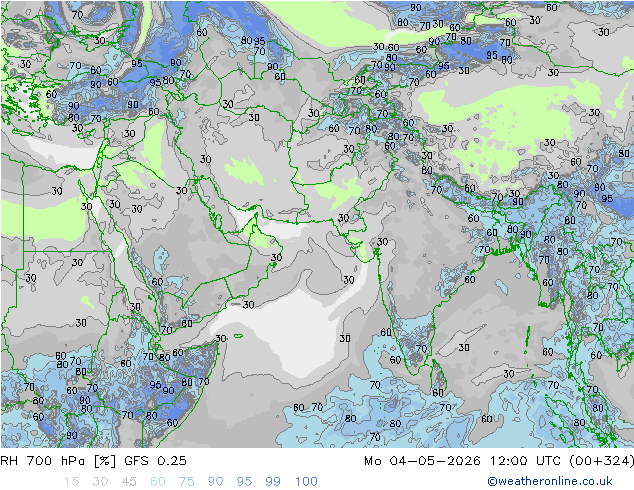Click the ©weatheronline.co.uk credit text
This screenshot has height=490, width=634.
pos(549,481)
